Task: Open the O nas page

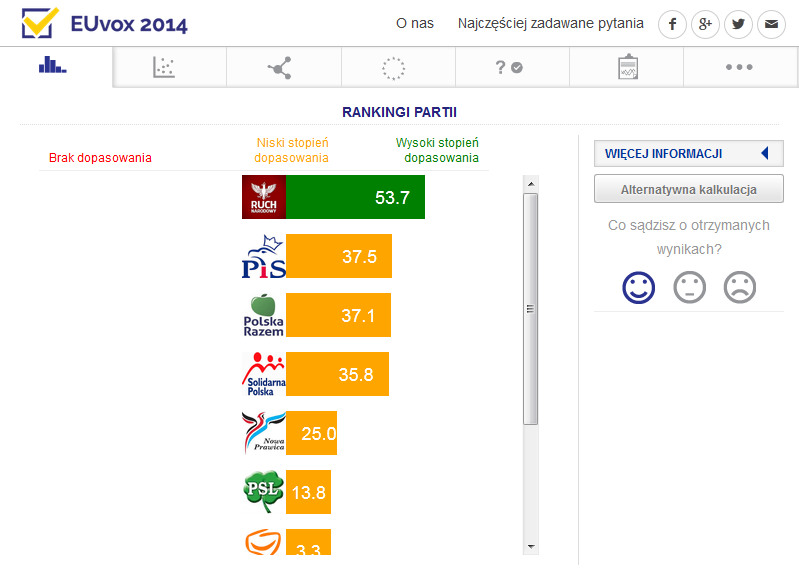Action: 415,23
